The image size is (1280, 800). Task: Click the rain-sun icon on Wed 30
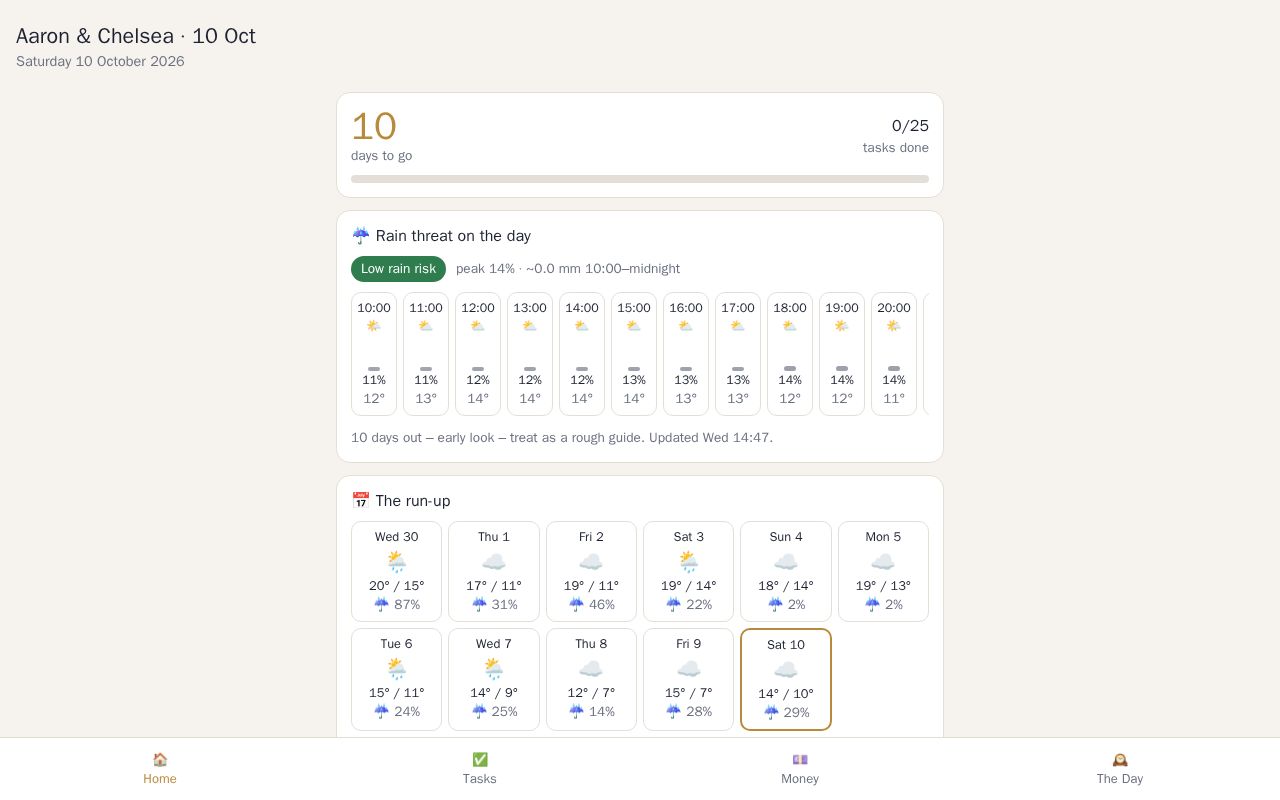[x=397, y=562]
